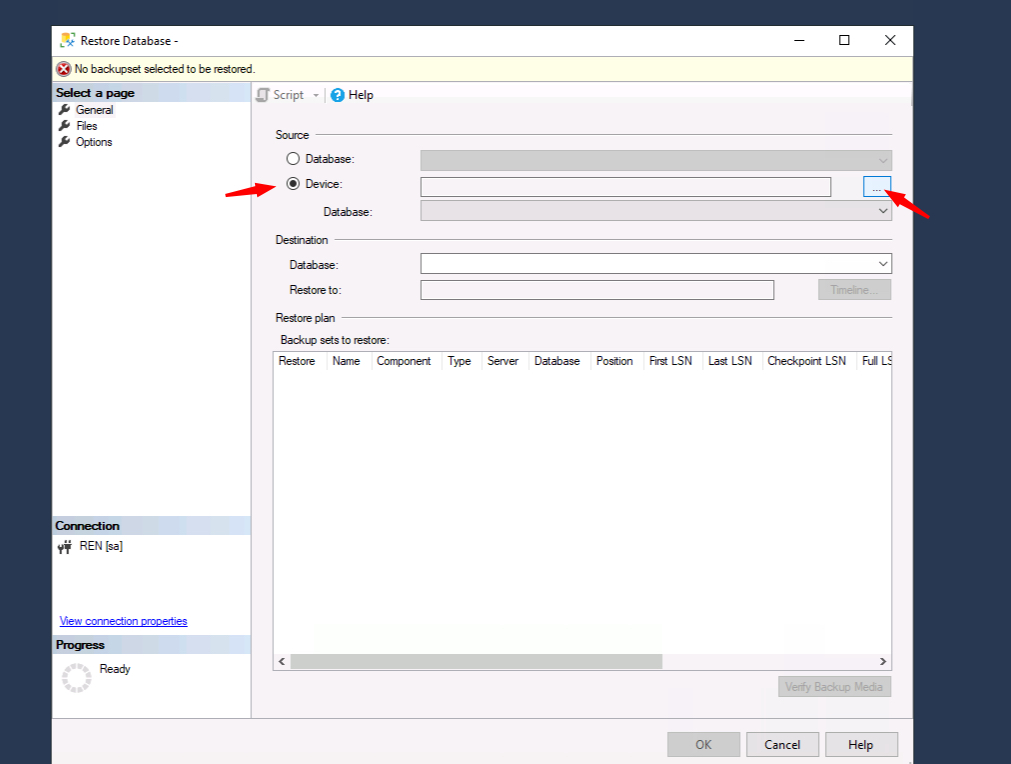Click the Restore Database title bar icon

68,40
